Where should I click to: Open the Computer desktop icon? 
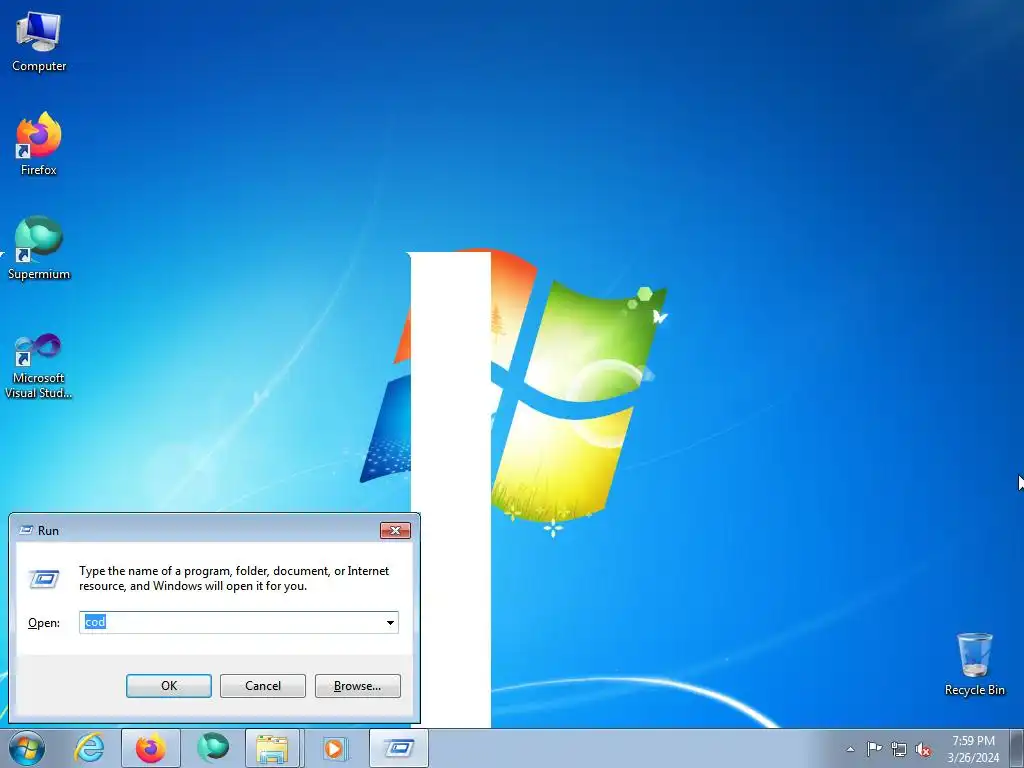coord(39,42)
